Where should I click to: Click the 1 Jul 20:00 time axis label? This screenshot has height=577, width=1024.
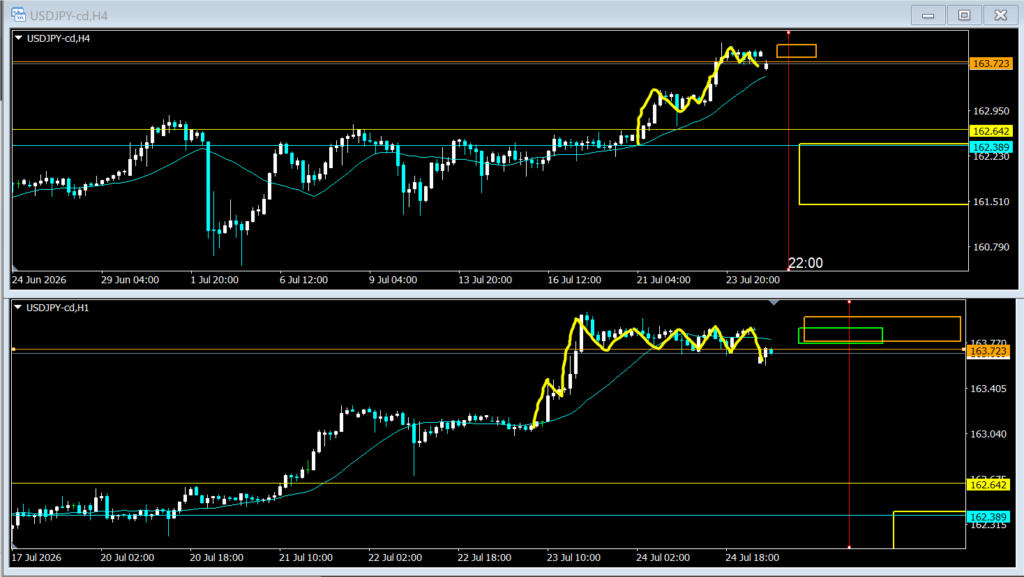click(x=214, y=279)
